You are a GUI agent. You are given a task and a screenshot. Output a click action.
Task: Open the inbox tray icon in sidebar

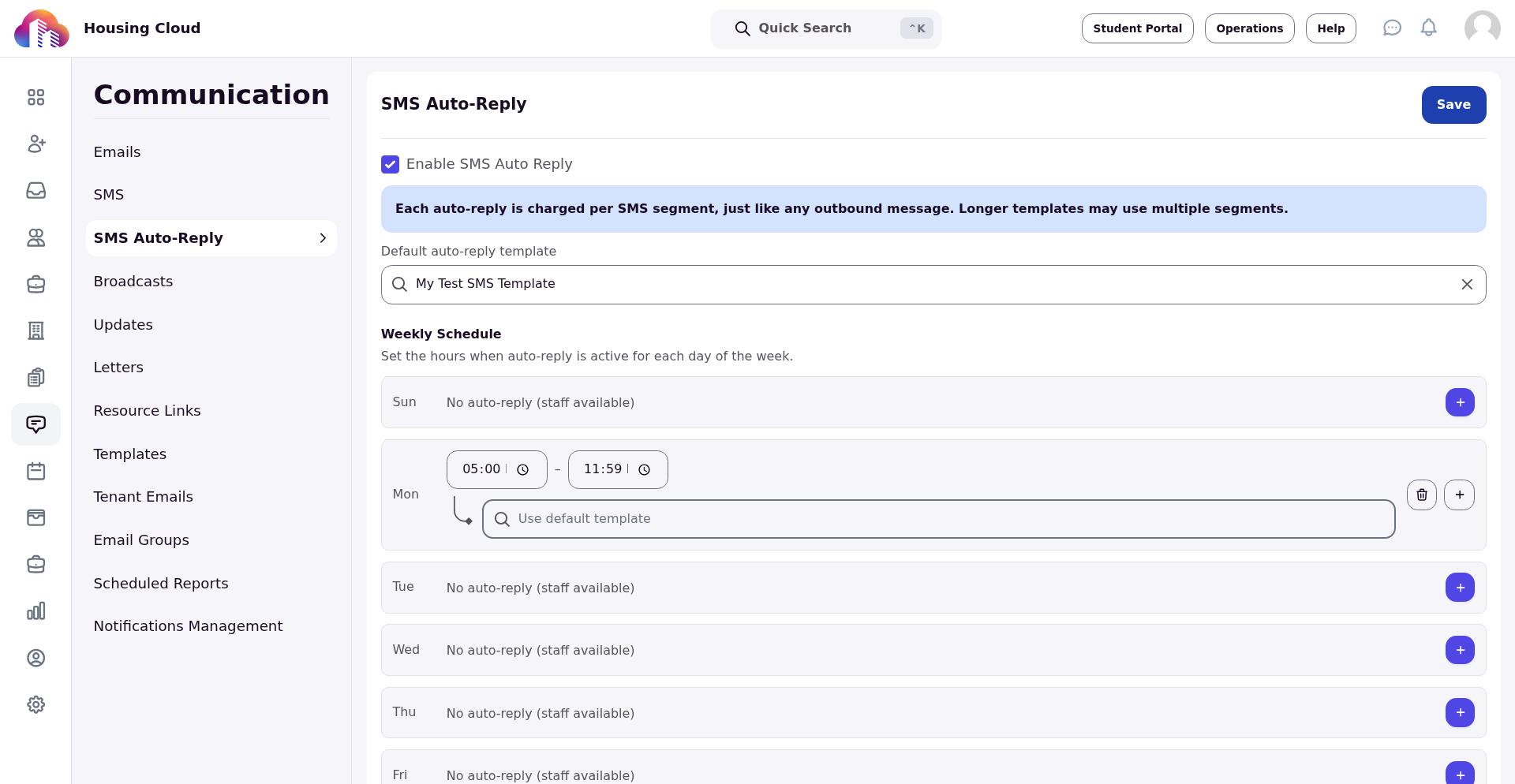point(36,191)
